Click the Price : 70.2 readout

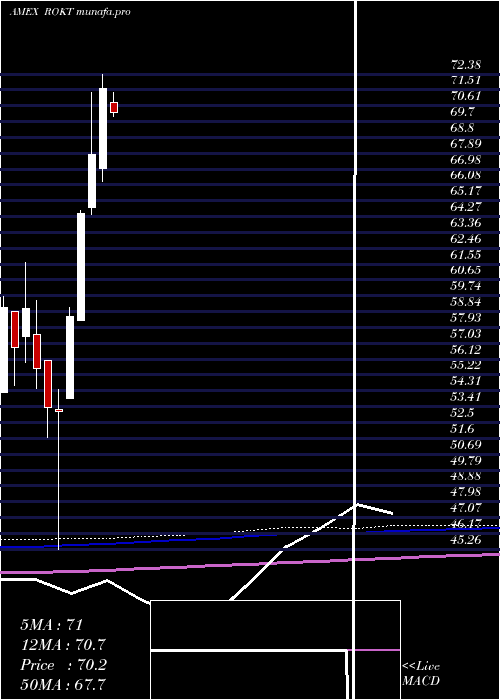coord(63,665)
